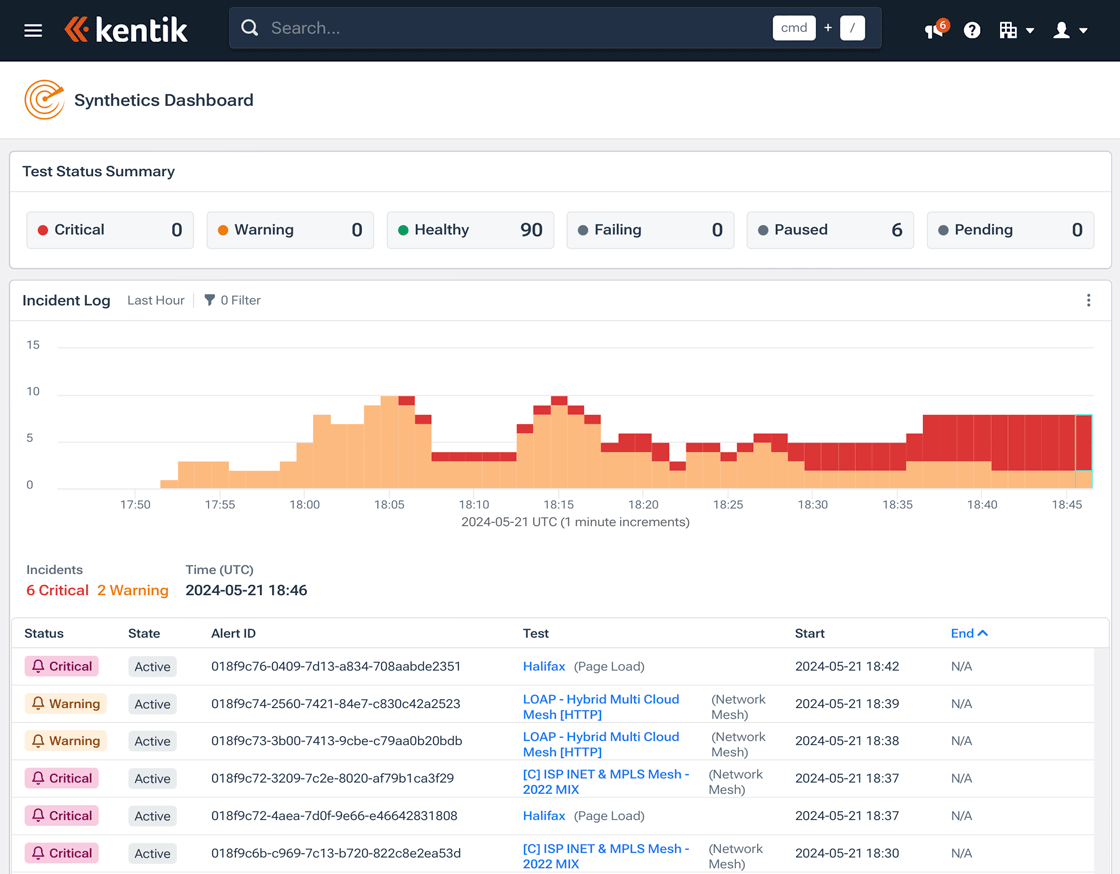This screenshot has width=1120, height=874.
Task: Open the help question mark icon
Action: tap(971, 30)
